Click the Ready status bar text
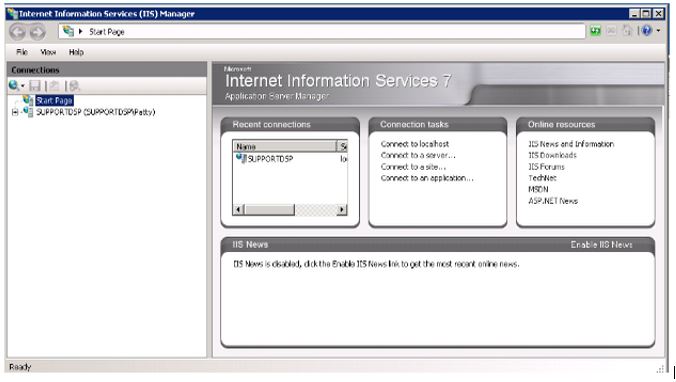The height and width of the screenshot is (382, 676). (x=20, y=367)
